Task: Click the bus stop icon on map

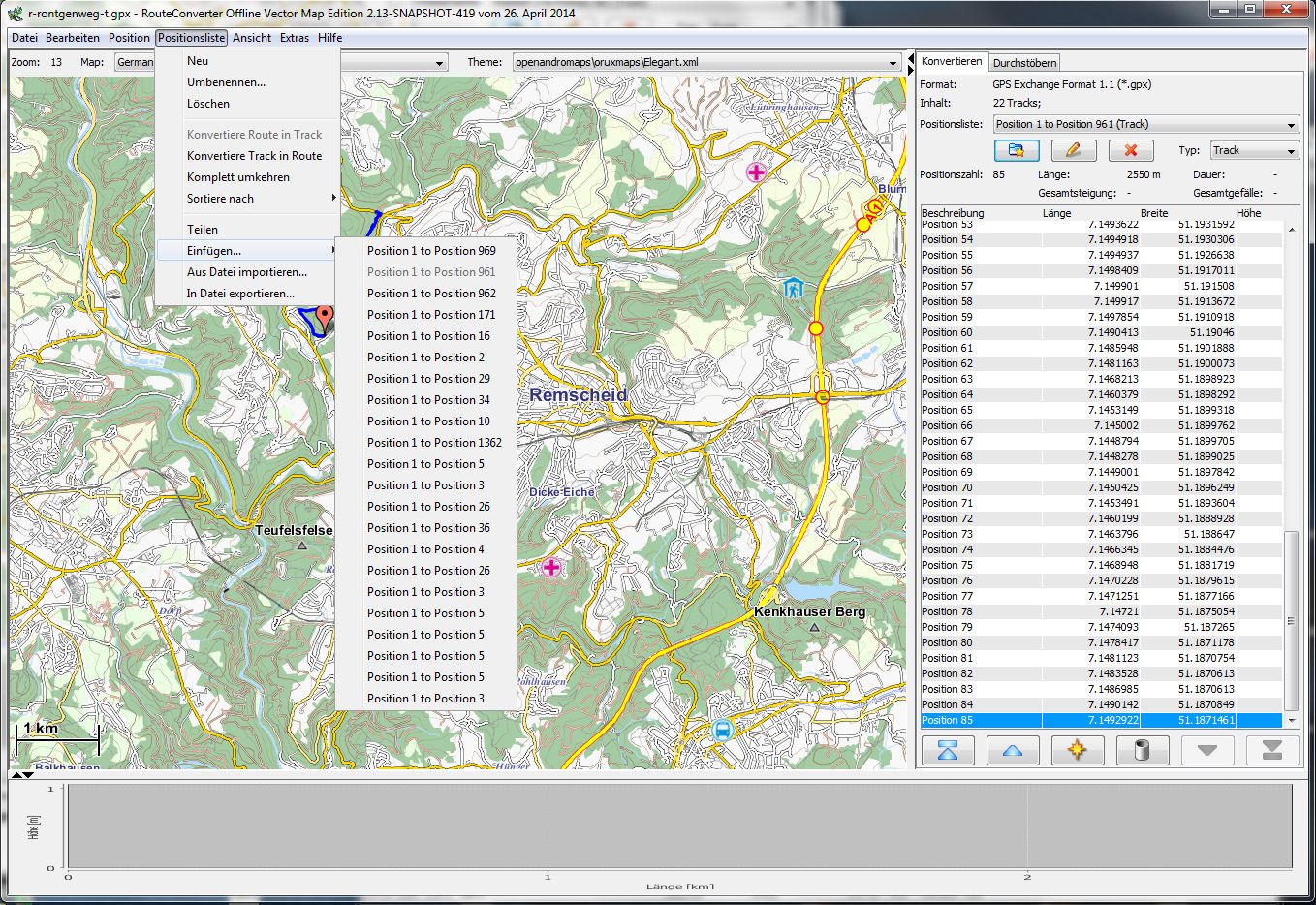Action: coord(722,731)
